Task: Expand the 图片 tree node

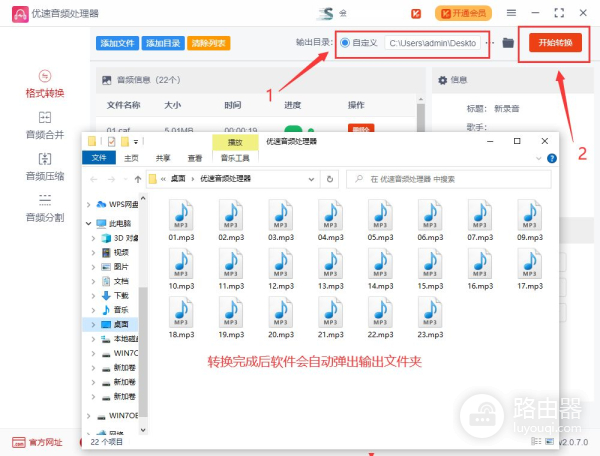Action: point(93,267)
